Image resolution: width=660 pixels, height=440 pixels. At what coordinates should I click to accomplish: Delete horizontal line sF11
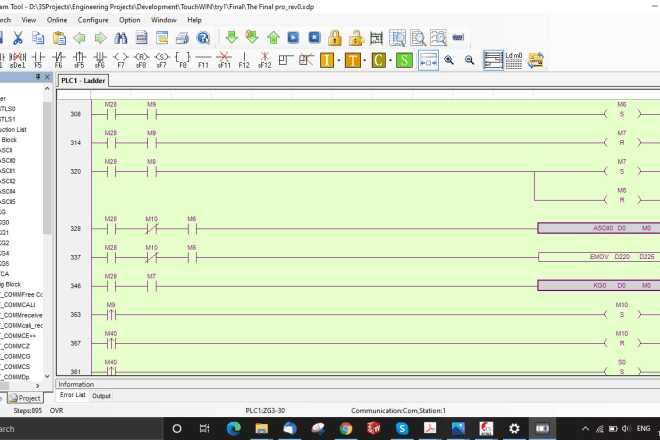coord(224,60)
